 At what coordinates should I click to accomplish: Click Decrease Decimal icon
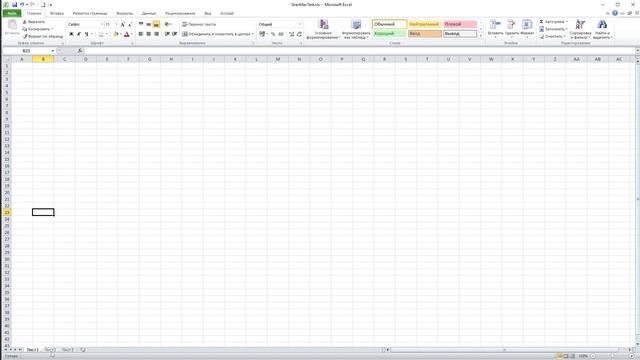point(299,34)
